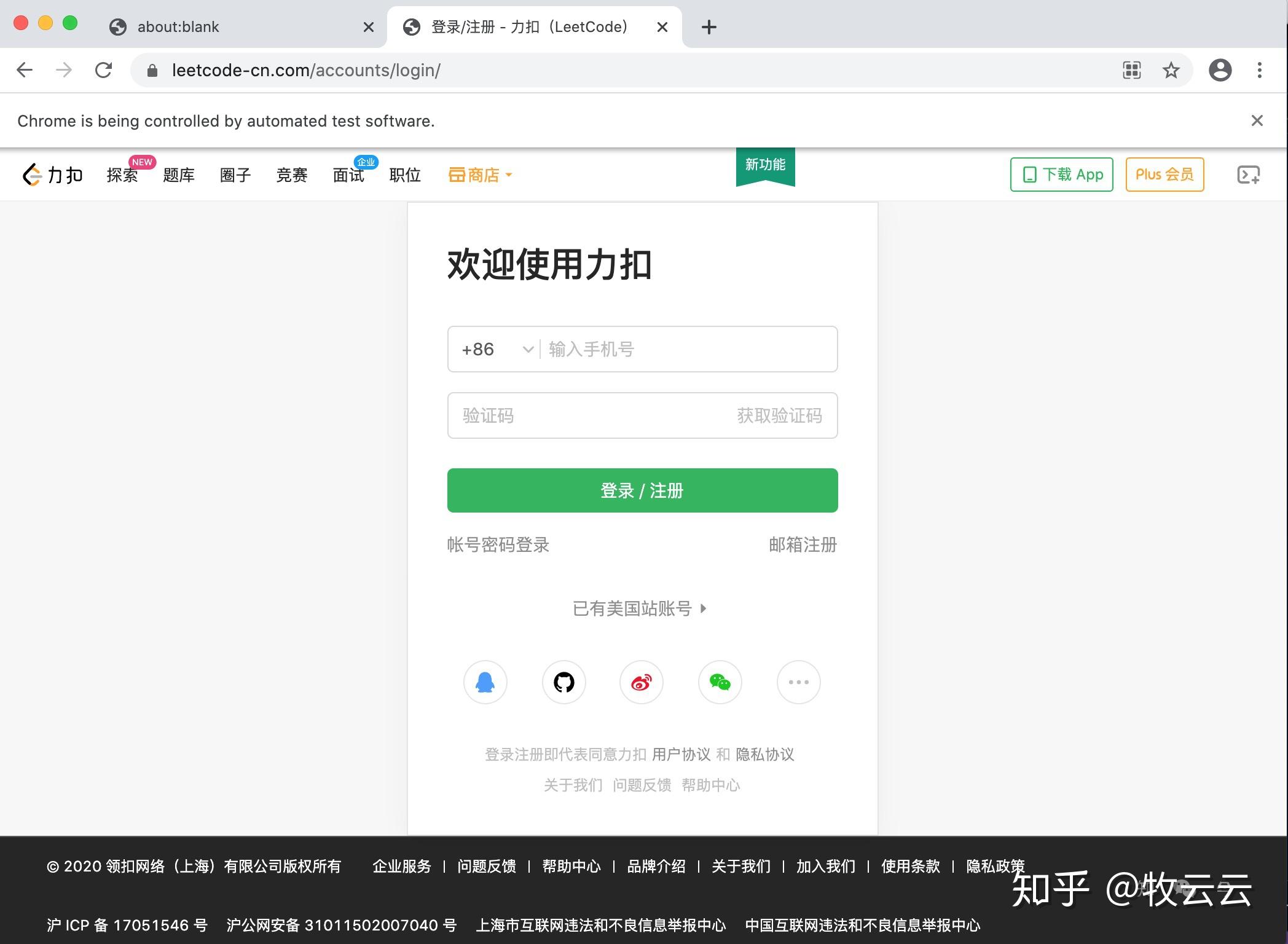Click the green 登录/注册 button
This screenshot has height=944, width=1288.
(x=642, y=490)
